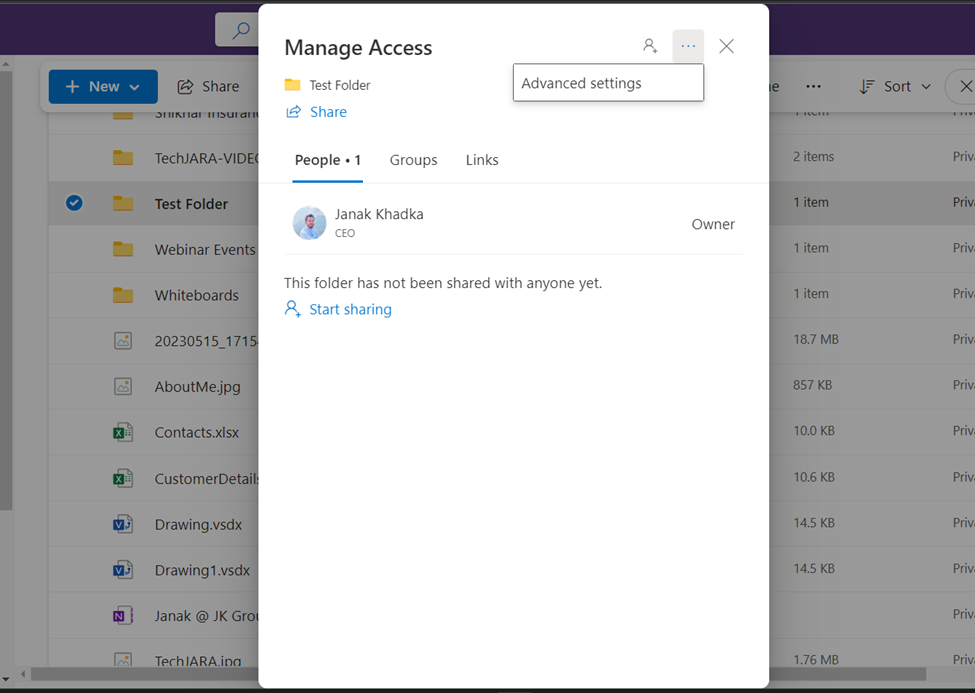Click Janak Khadka's profile picture
This screenshot has width=975, height=693.
point(309,223)
